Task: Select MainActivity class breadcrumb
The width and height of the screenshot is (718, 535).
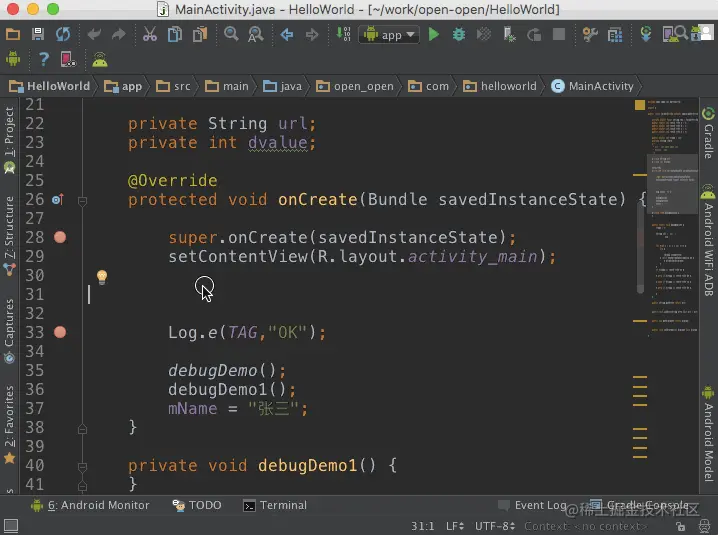Action: tap(593, 86)
